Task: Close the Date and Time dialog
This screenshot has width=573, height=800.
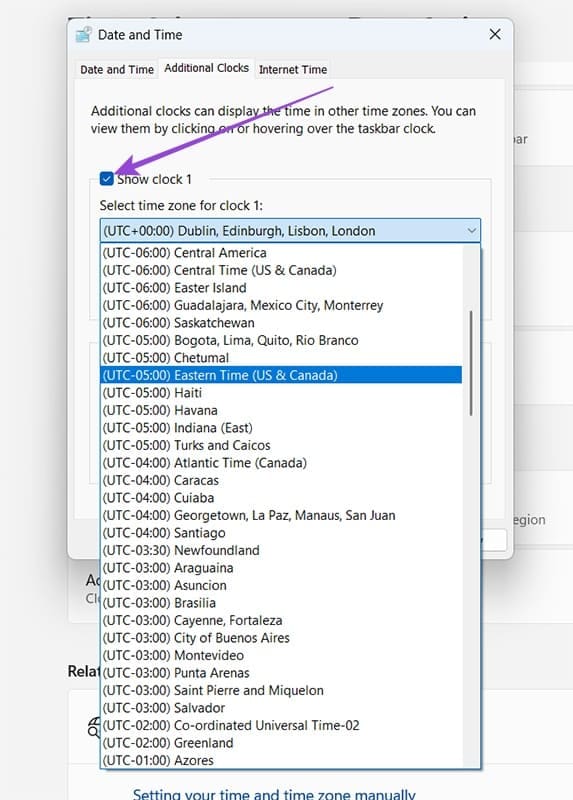Action: click(x=494, y=34)
